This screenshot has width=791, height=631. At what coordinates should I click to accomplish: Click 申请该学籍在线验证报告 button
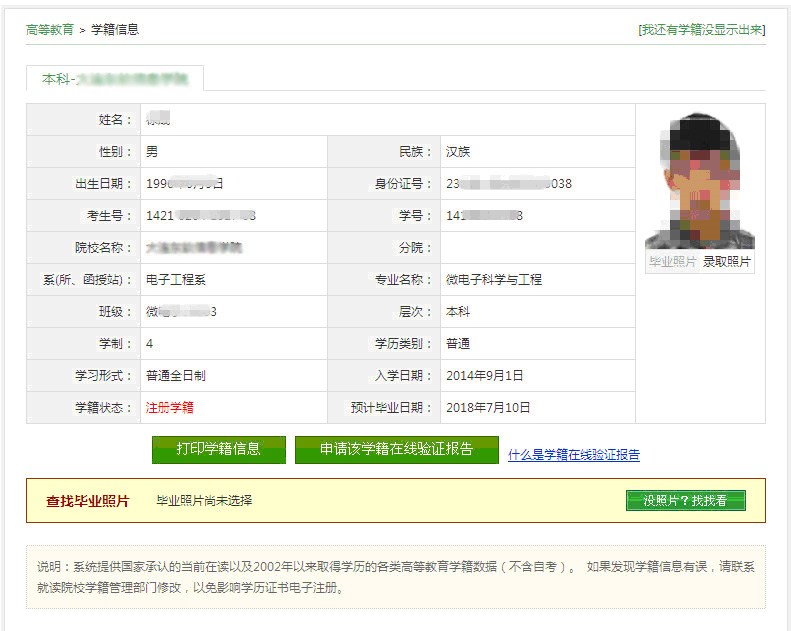pos(396,449)
